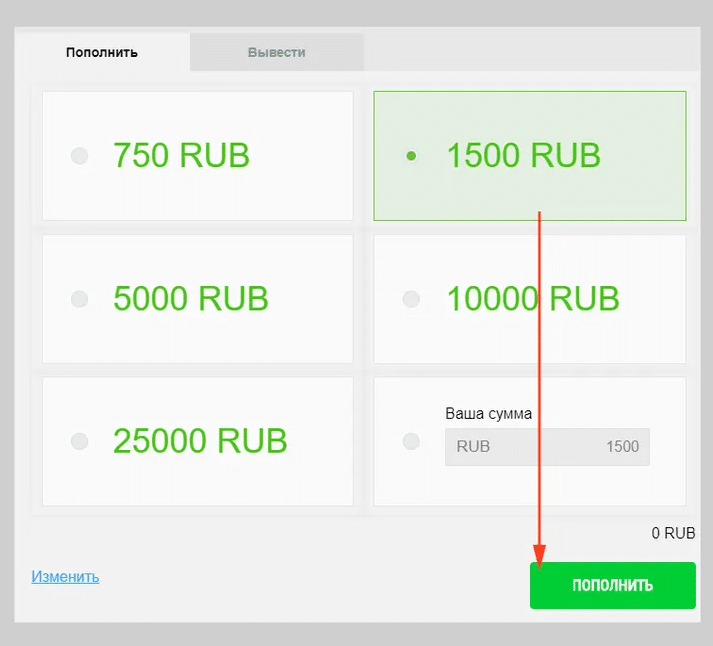Click the 5000 RUB amount text
Viewport: 713px width, 646px height.
point(191,298)
